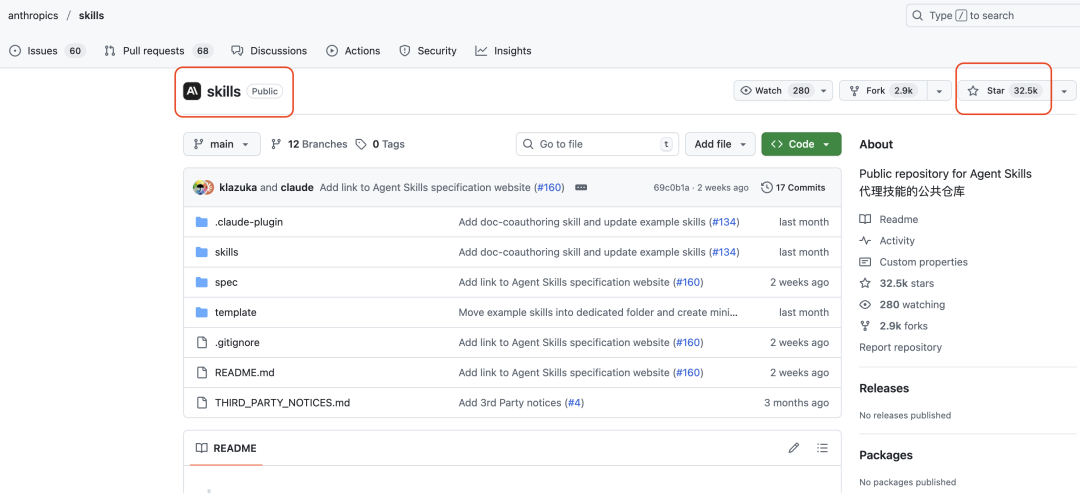
Task: Open the Actions tab
Action: (x=353, y=51)
